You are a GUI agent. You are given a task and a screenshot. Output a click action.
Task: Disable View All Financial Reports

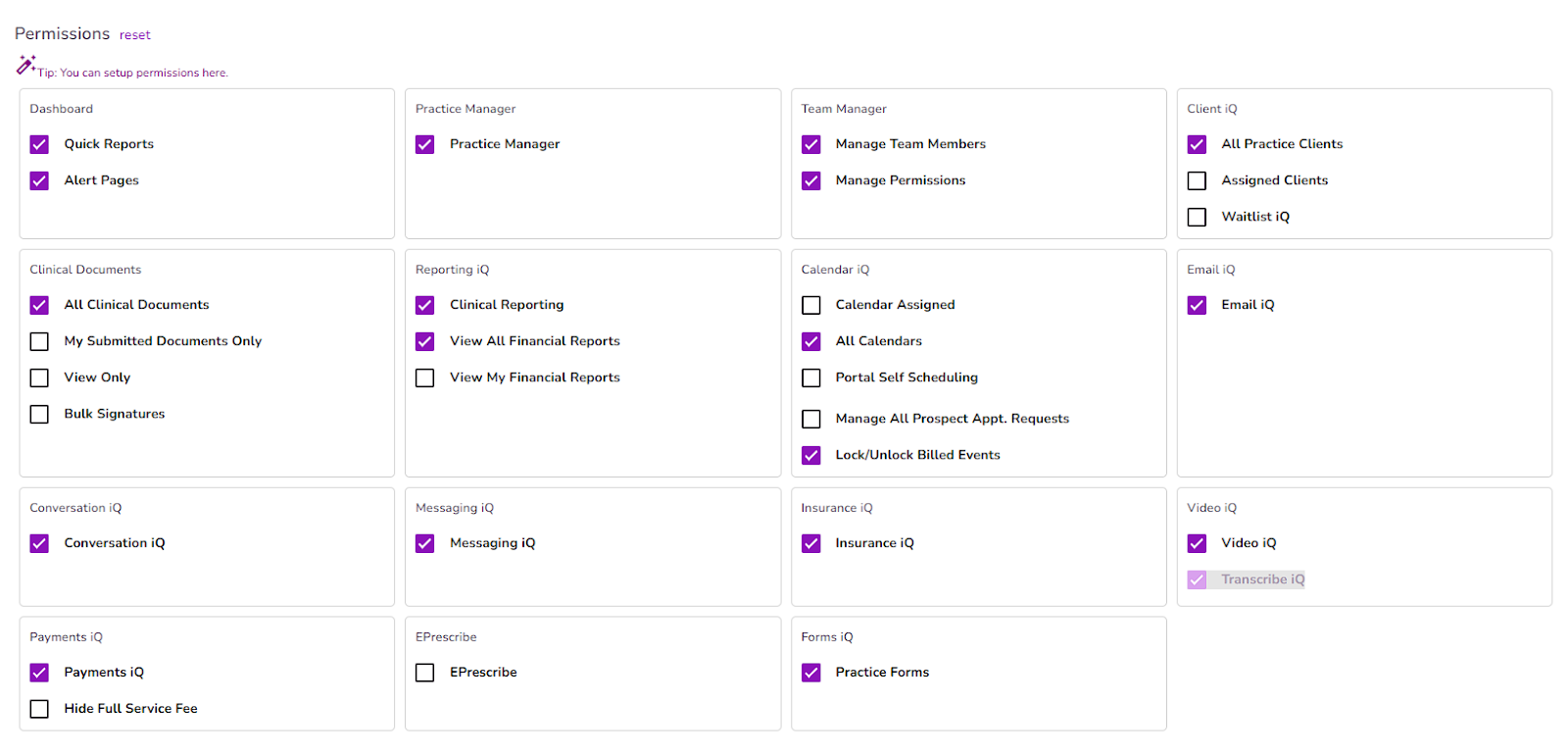[x=424, y=341]
